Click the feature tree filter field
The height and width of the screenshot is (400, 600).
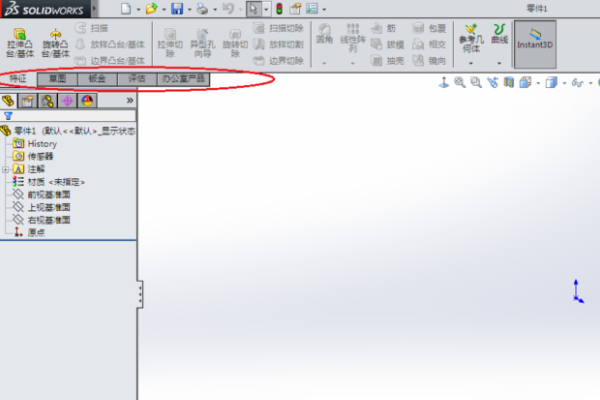68,116
